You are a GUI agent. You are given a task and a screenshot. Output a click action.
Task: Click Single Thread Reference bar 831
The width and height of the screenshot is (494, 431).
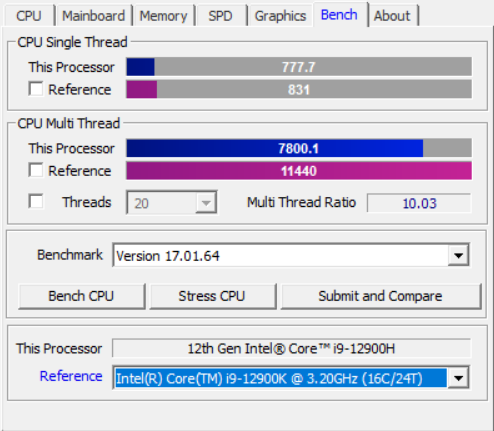(299, 89)
